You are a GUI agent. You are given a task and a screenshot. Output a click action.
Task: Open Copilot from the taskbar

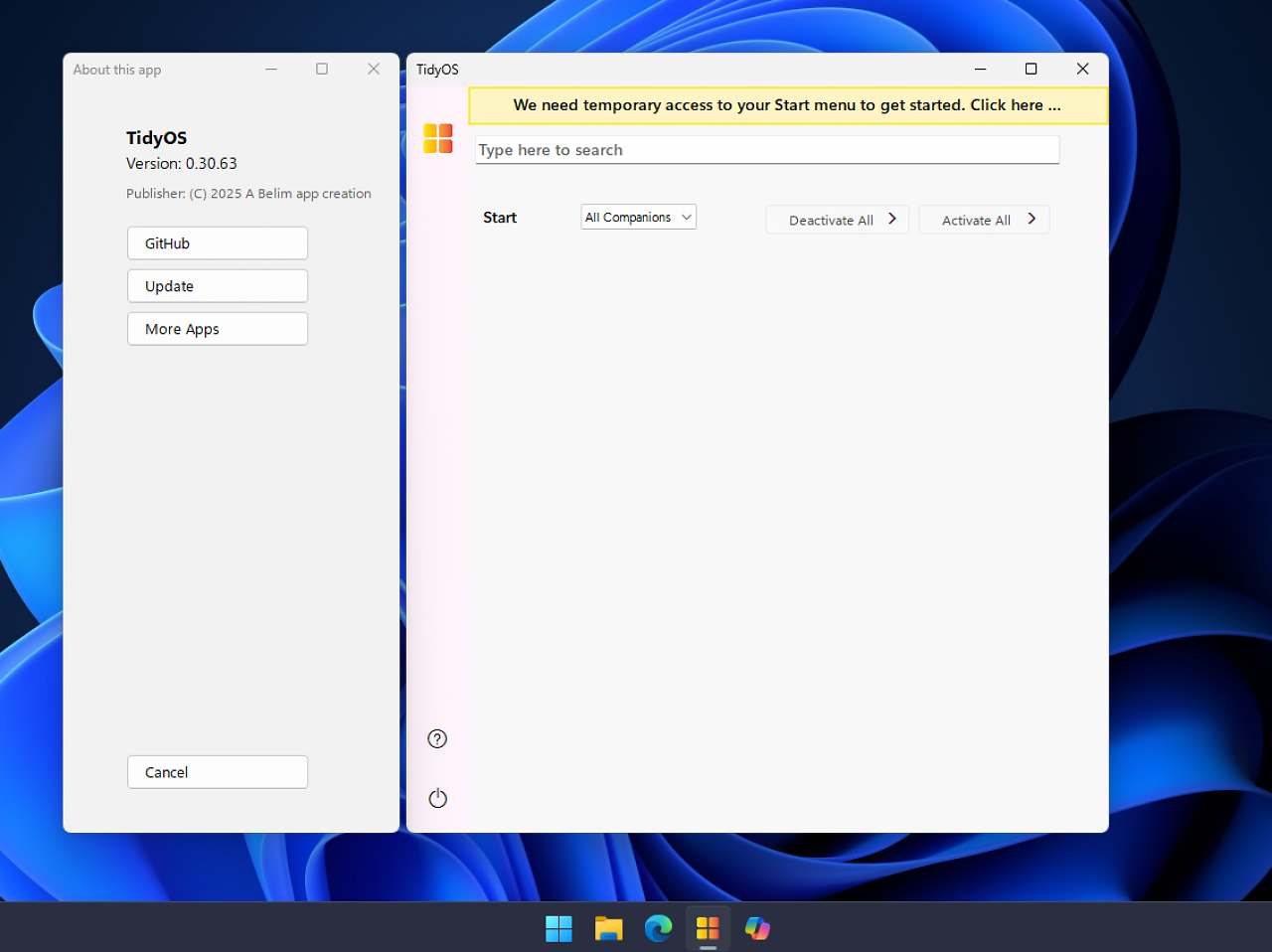pos(757,928)
